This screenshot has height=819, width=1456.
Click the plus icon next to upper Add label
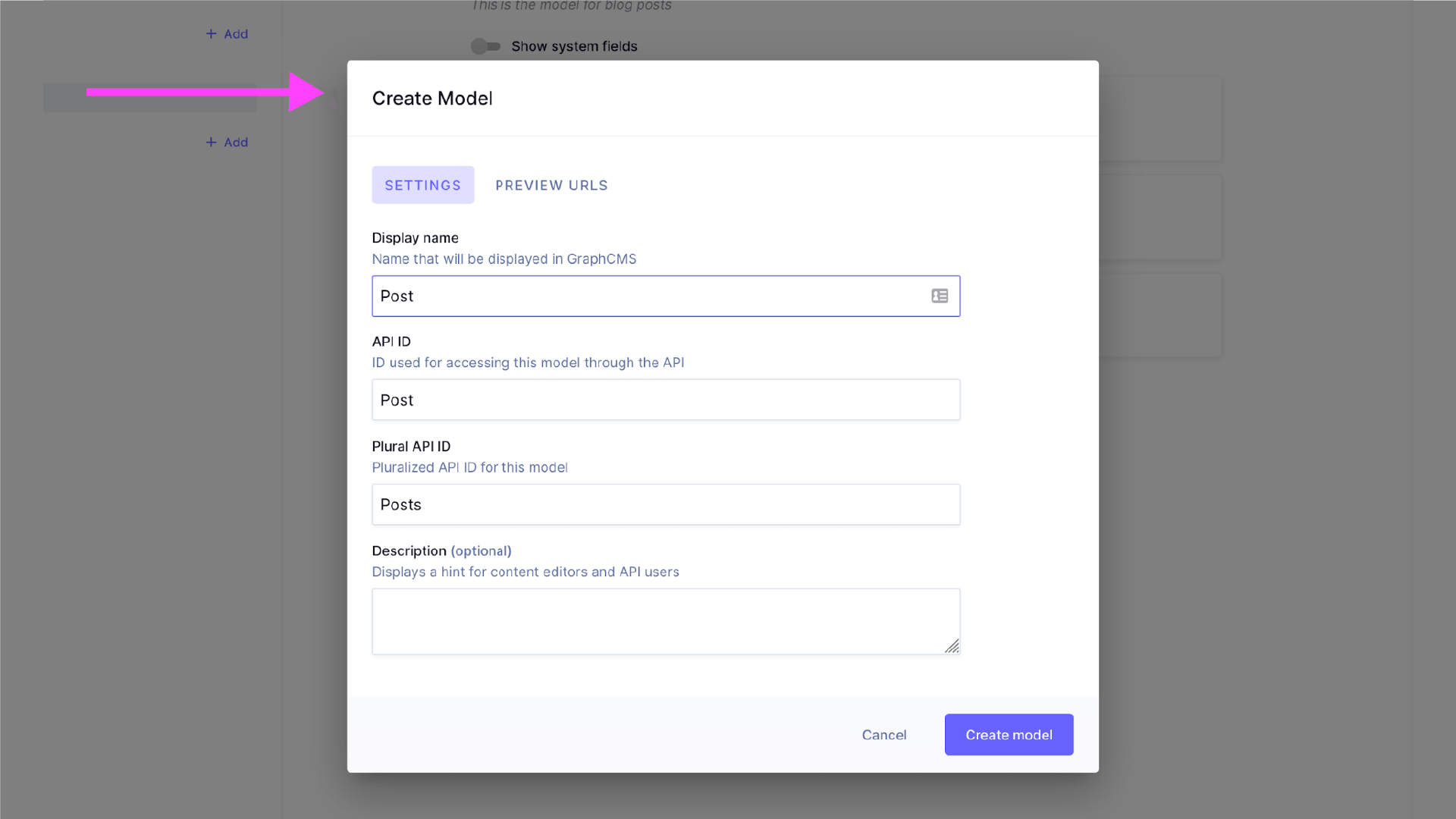[x=209, y=33]
